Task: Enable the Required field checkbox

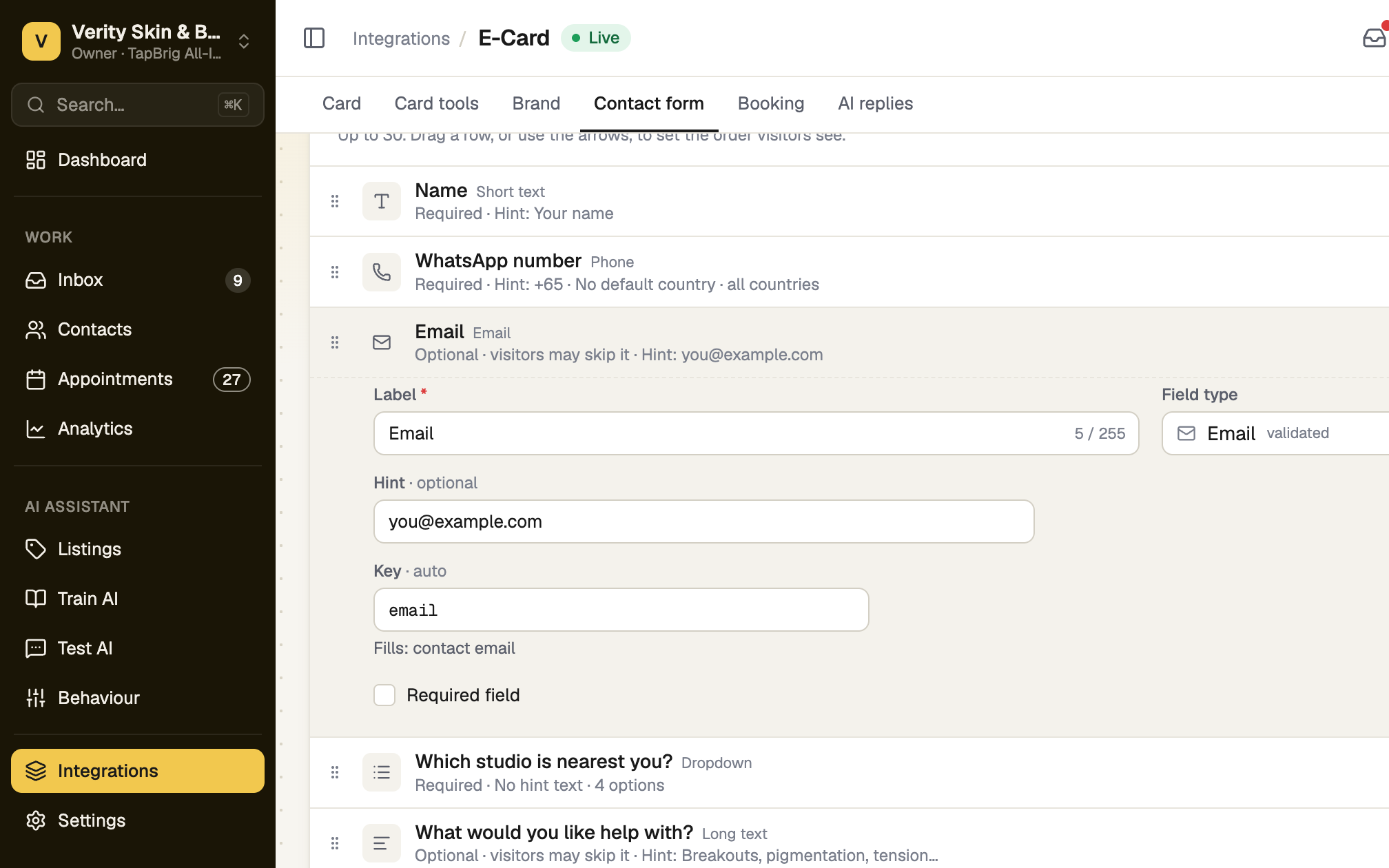Action: point(384,695)
